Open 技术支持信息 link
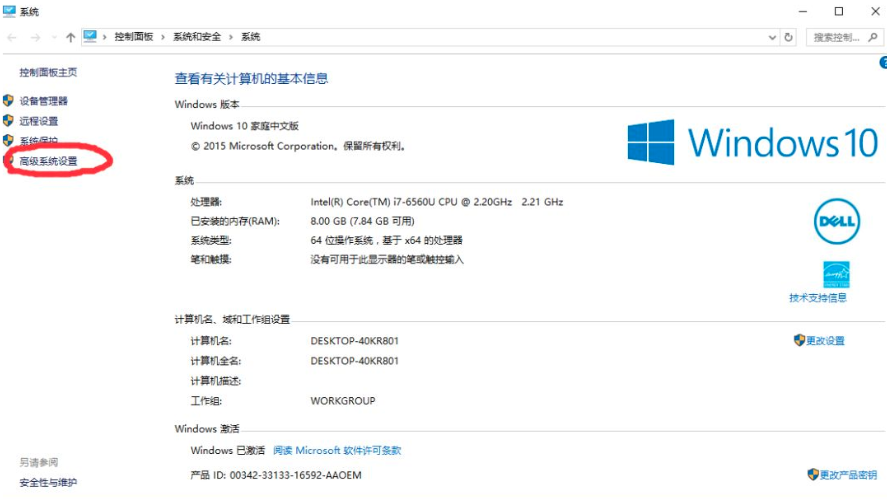The height and width of the screenshot is (499, 887). [818, 298]
